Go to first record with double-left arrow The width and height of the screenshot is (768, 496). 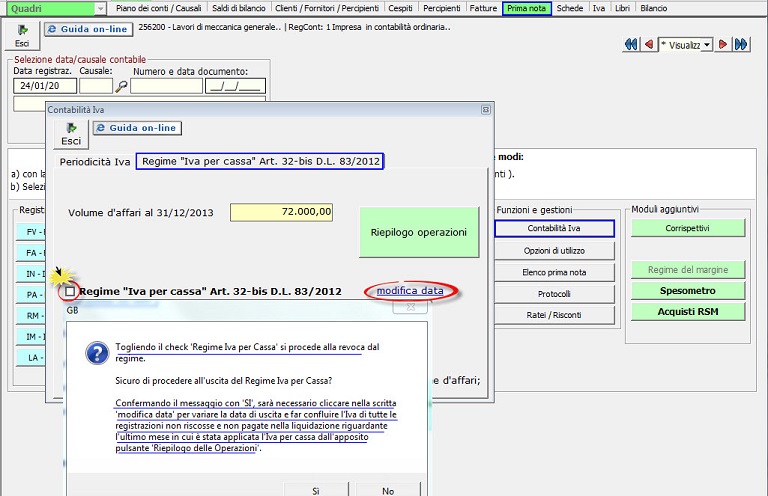[x=631, y=45]
